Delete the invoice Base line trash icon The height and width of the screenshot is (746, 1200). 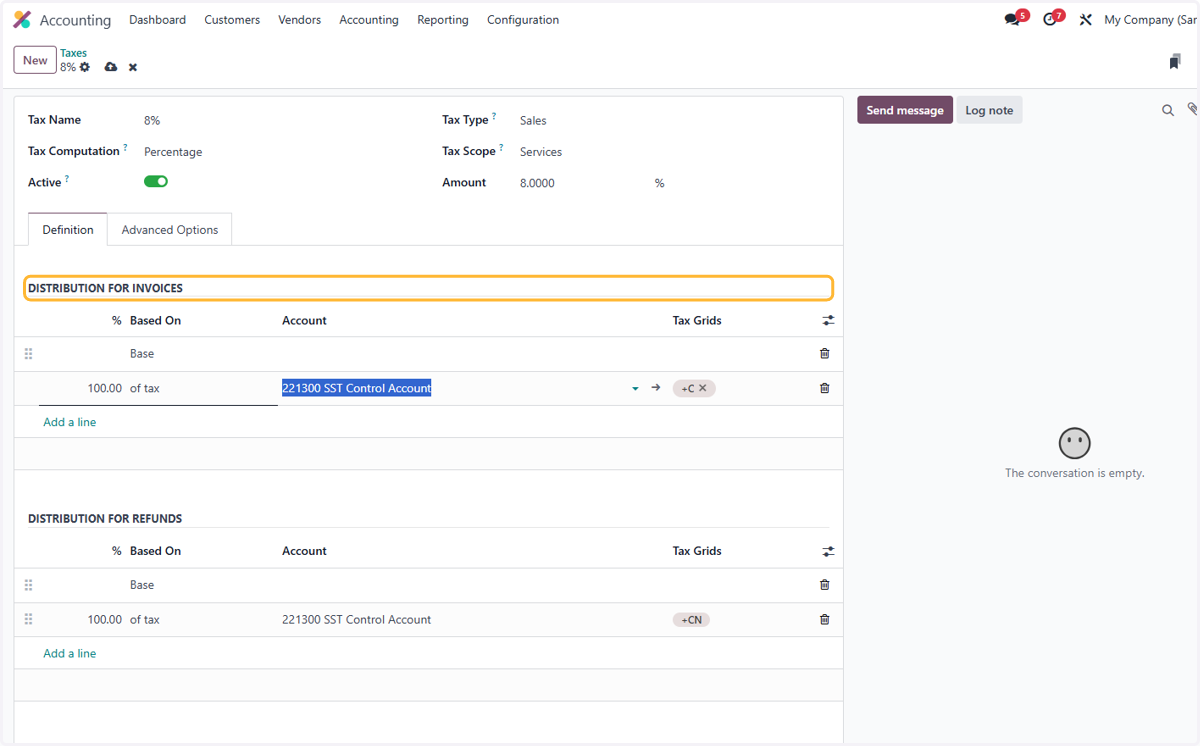coord(825,353)
